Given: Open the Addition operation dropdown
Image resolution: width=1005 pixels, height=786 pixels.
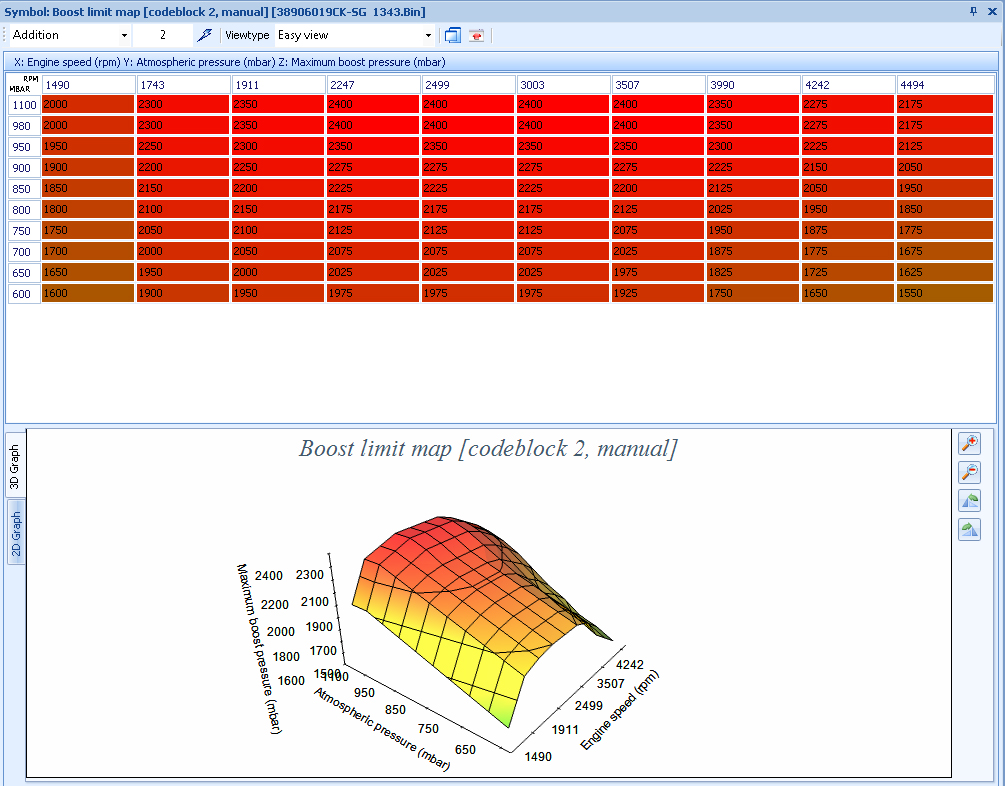Looking at the screenshot, I should [x=124, y=35].
